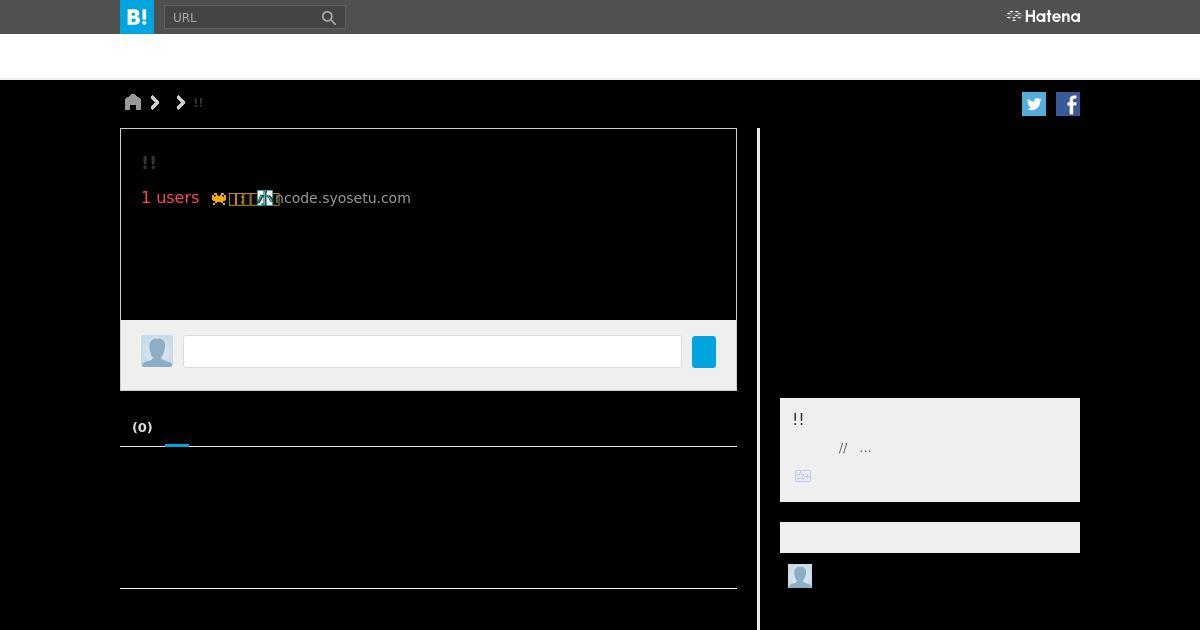Click the user avatar beside comment box

157,351
